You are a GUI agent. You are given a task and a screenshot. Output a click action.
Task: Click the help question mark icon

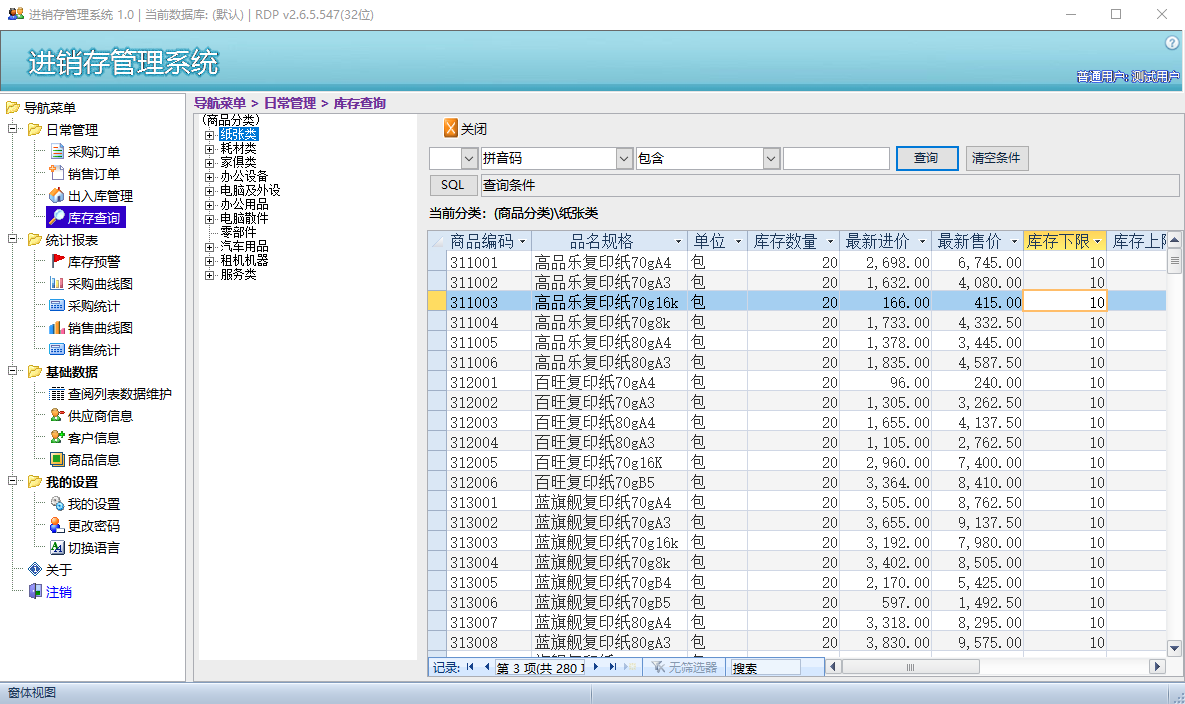[1172, 43]
